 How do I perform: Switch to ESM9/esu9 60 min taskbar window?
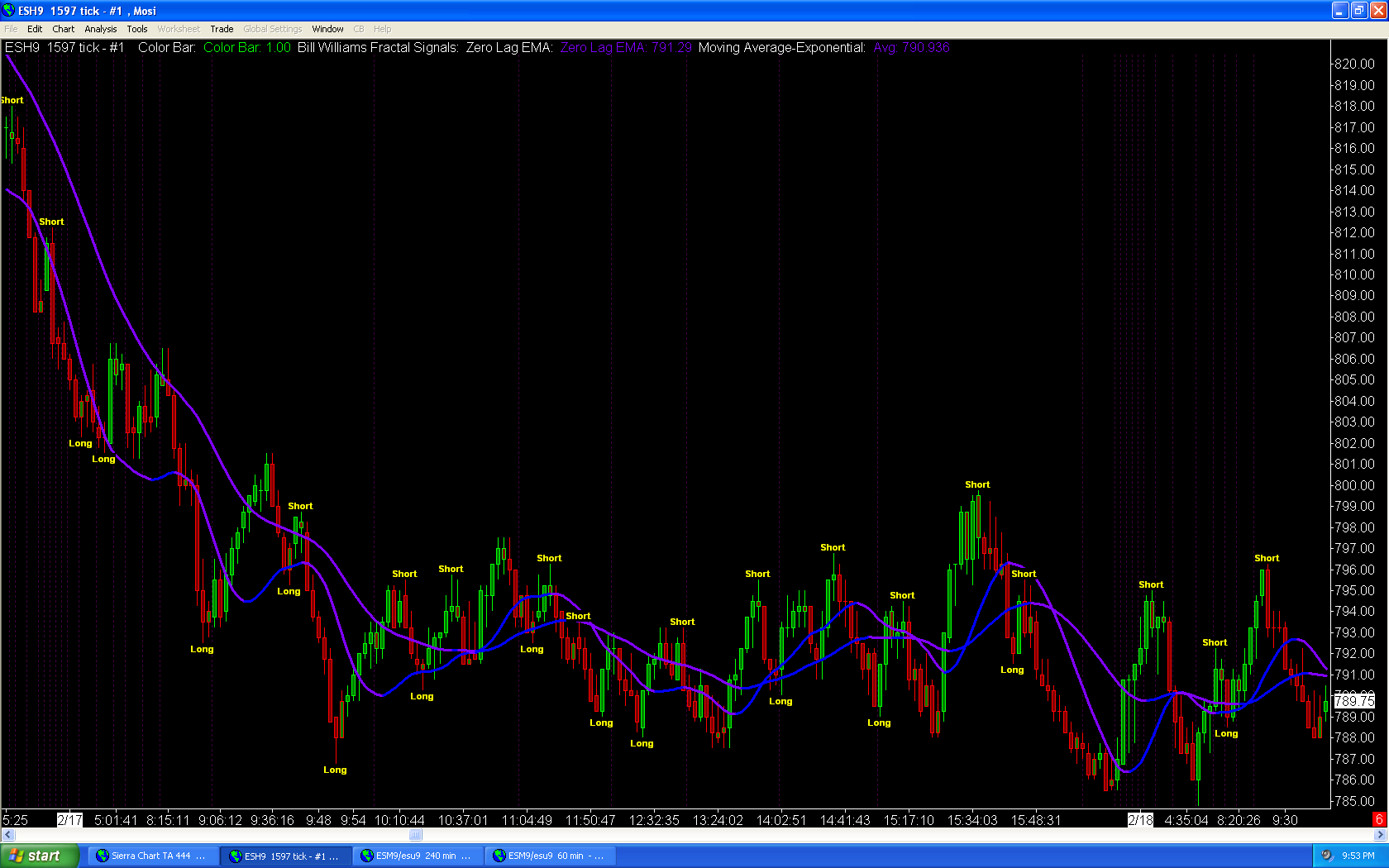(550, 856)
